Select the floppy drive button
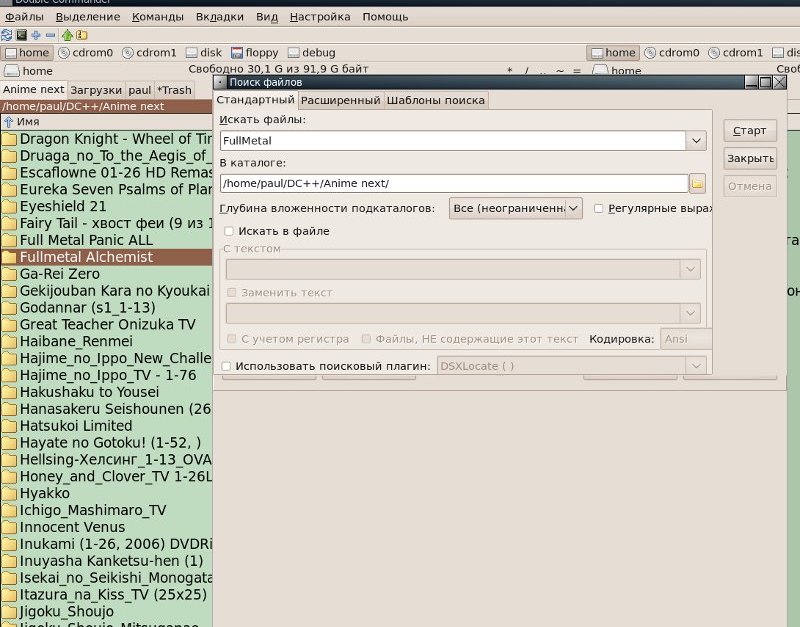Viewport: 800px width, 627px height. click(255, 53)
